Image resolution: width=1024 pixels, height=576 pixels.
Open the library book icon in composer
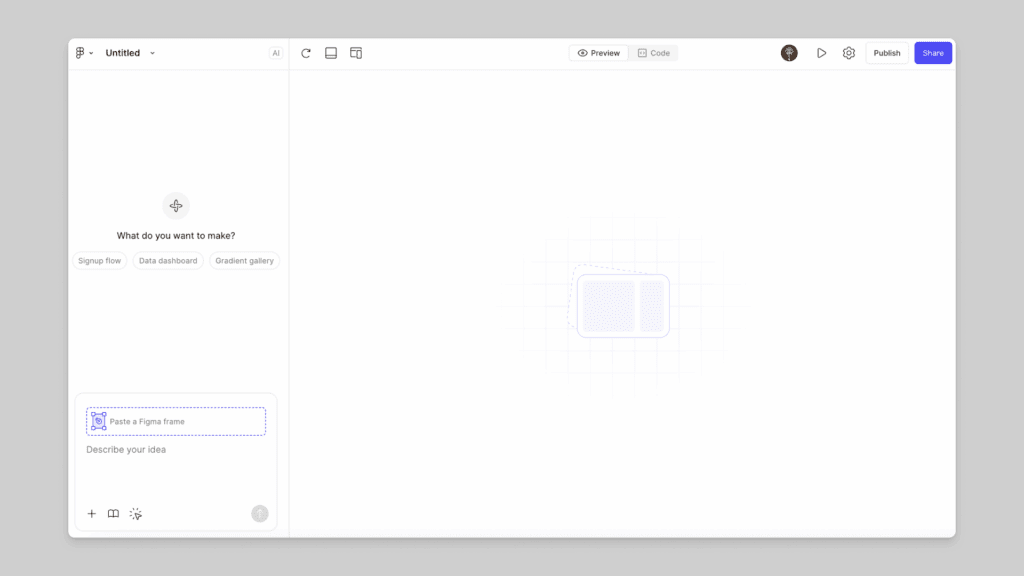[x=113, y=513]
